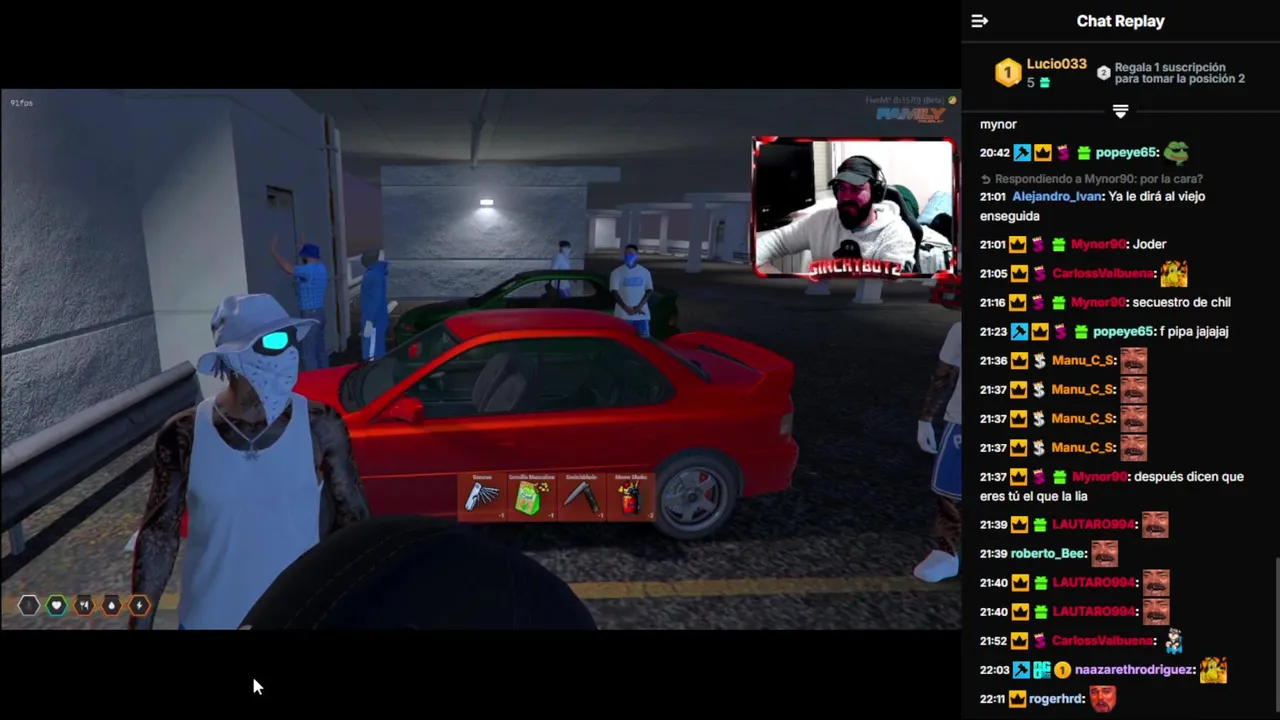Open LAUTARO994 profile at 21:39

[1094, 524]
